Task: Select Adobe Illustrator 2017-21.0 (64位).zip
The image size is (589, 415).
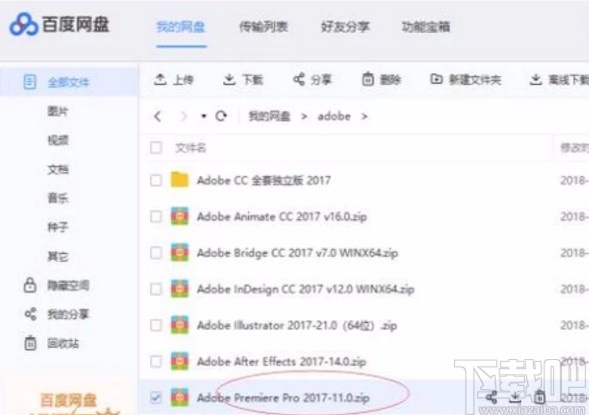Action: pyautogui.click(x=297, y=325)
